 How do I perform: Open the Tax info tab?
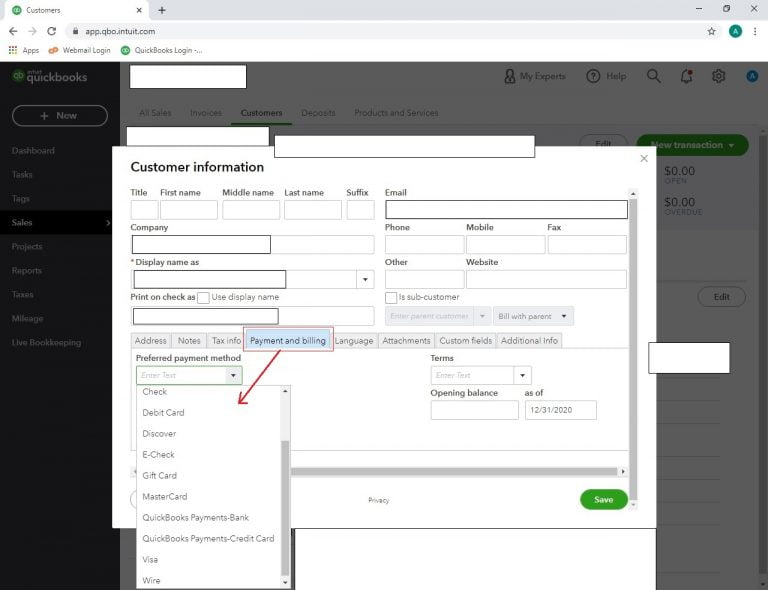[x=226, y=340]
